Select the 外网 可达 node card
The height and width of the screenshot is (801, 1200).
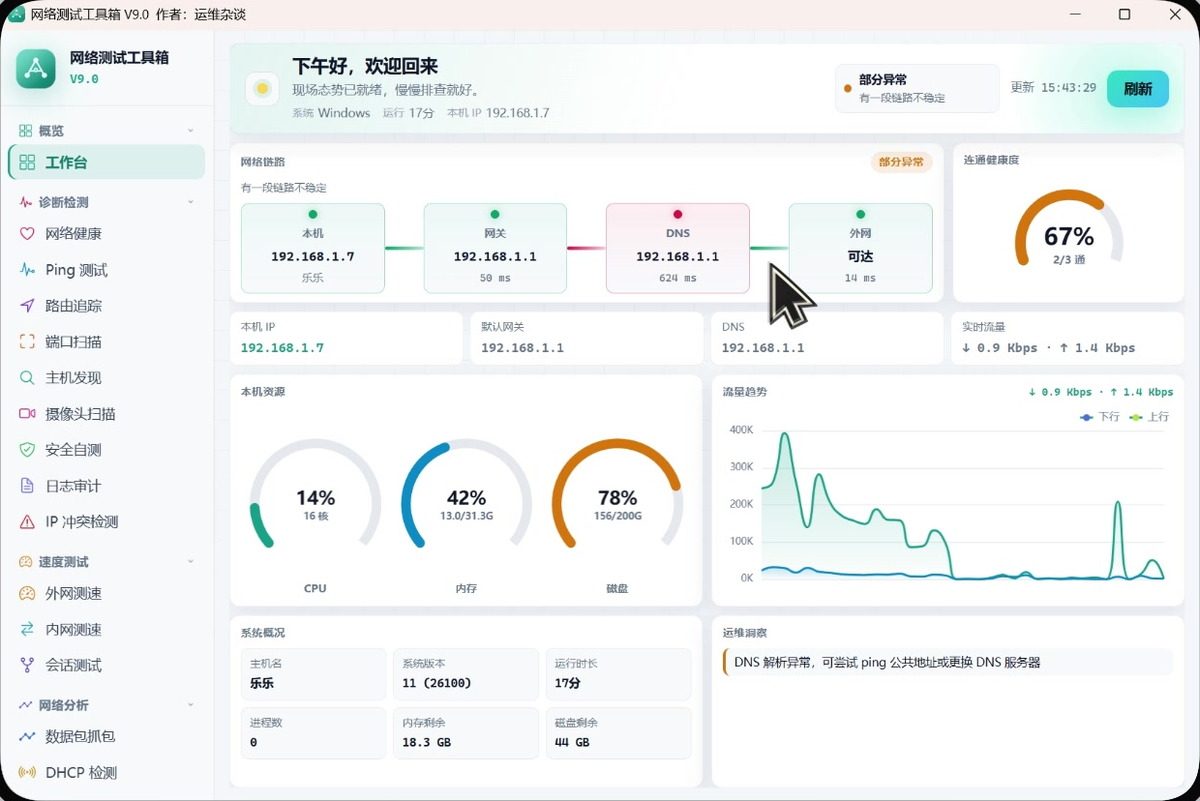click(860, 248)
